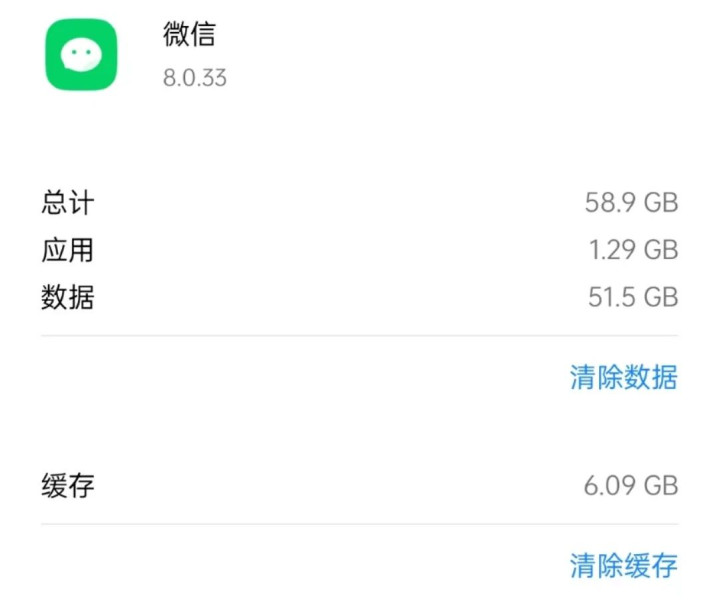Click the 数据 label
The image size is (719, 608).
tap(68, 297)
